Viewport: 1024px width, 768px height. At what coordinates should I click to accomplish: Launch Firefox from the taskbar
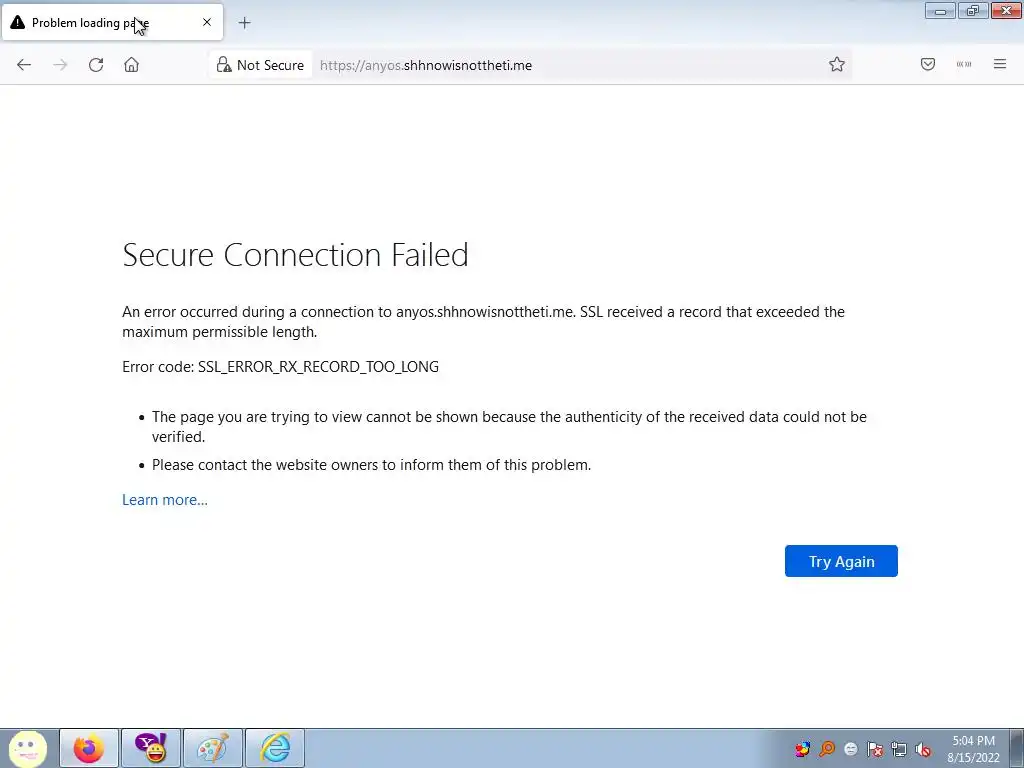coord(89,748)
